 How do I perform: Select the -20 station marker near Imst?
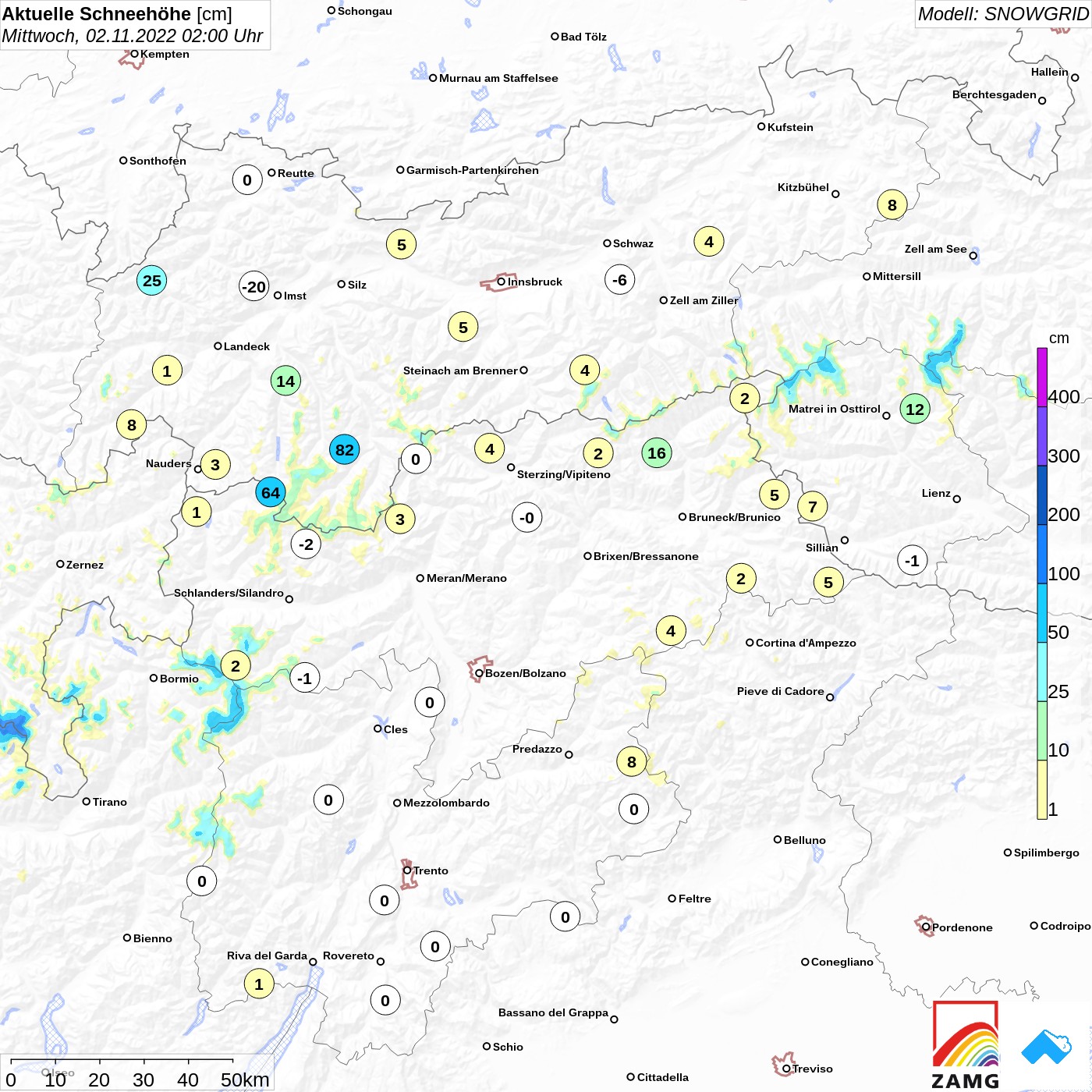(253, 287)
